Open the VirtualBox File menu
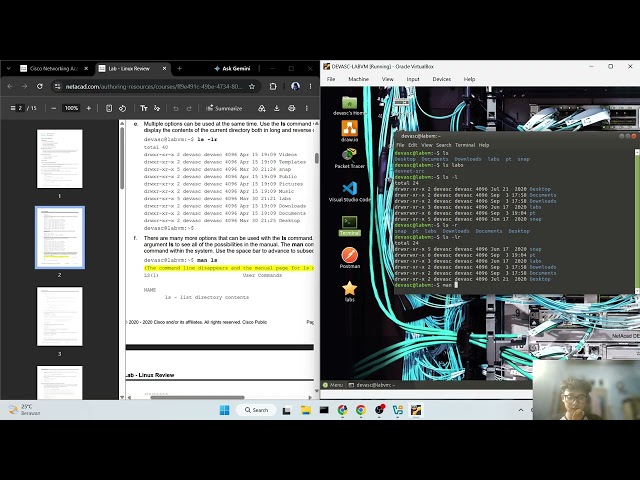This screenshot has height=480, width=640. tap(331, 79)
